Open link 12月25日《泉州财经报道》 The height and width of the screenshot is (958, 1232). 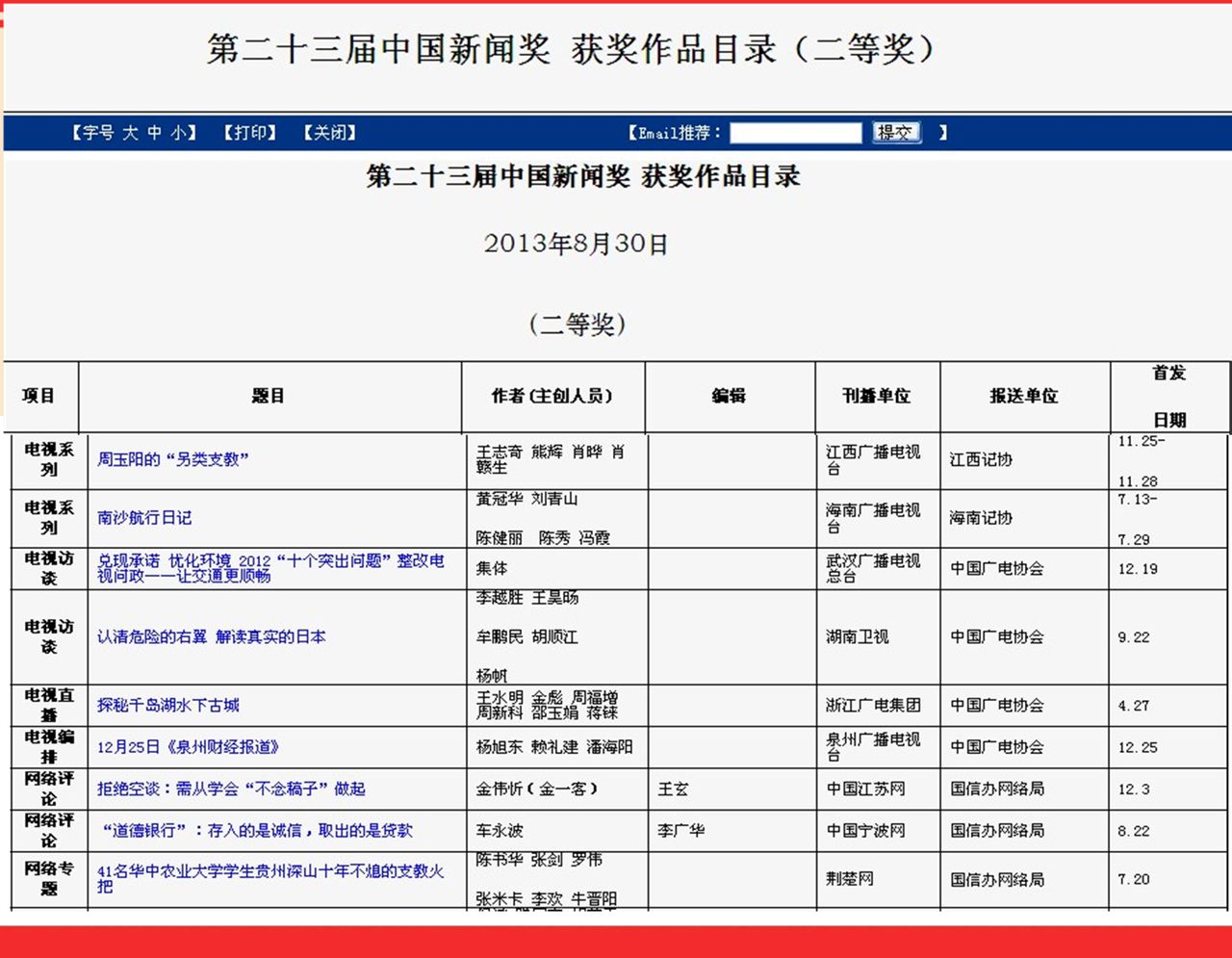coord(188,747)
